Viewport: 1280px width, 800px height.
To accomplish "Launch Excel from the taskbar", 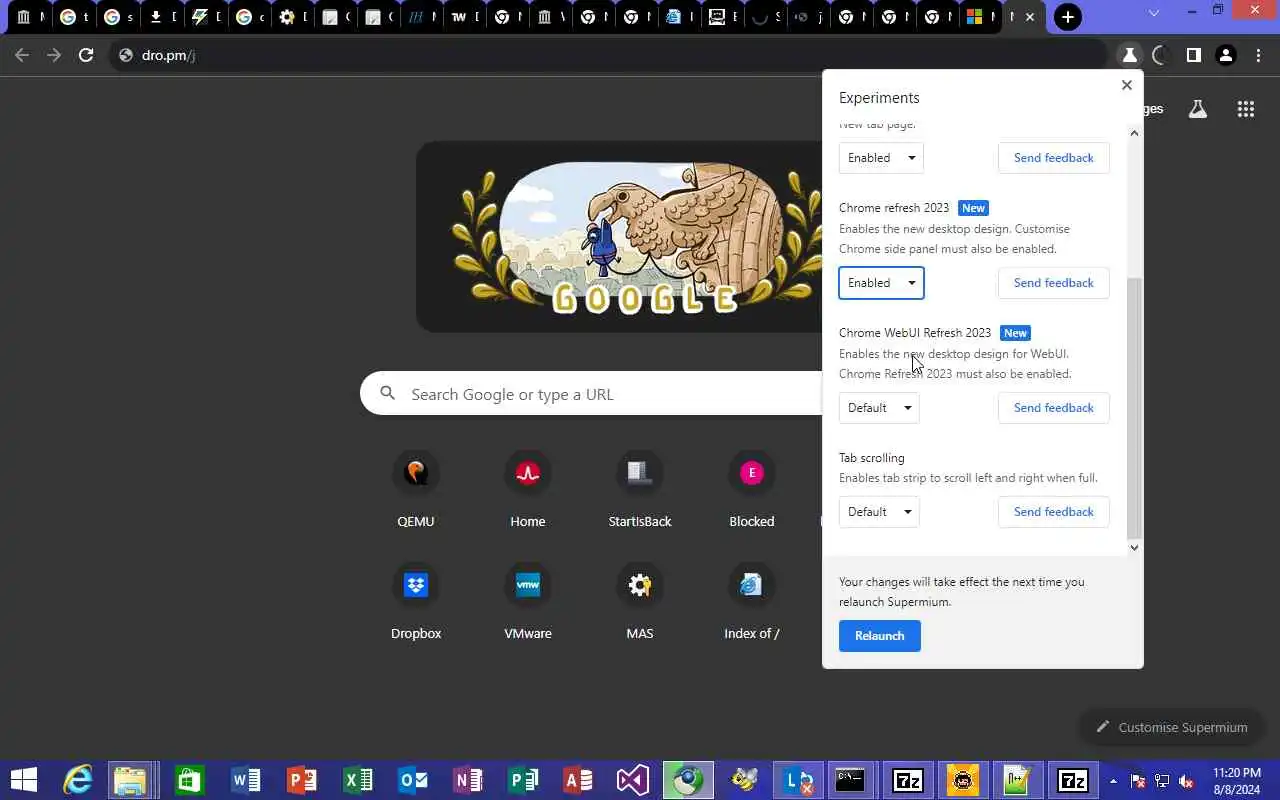I will (357, 780).
